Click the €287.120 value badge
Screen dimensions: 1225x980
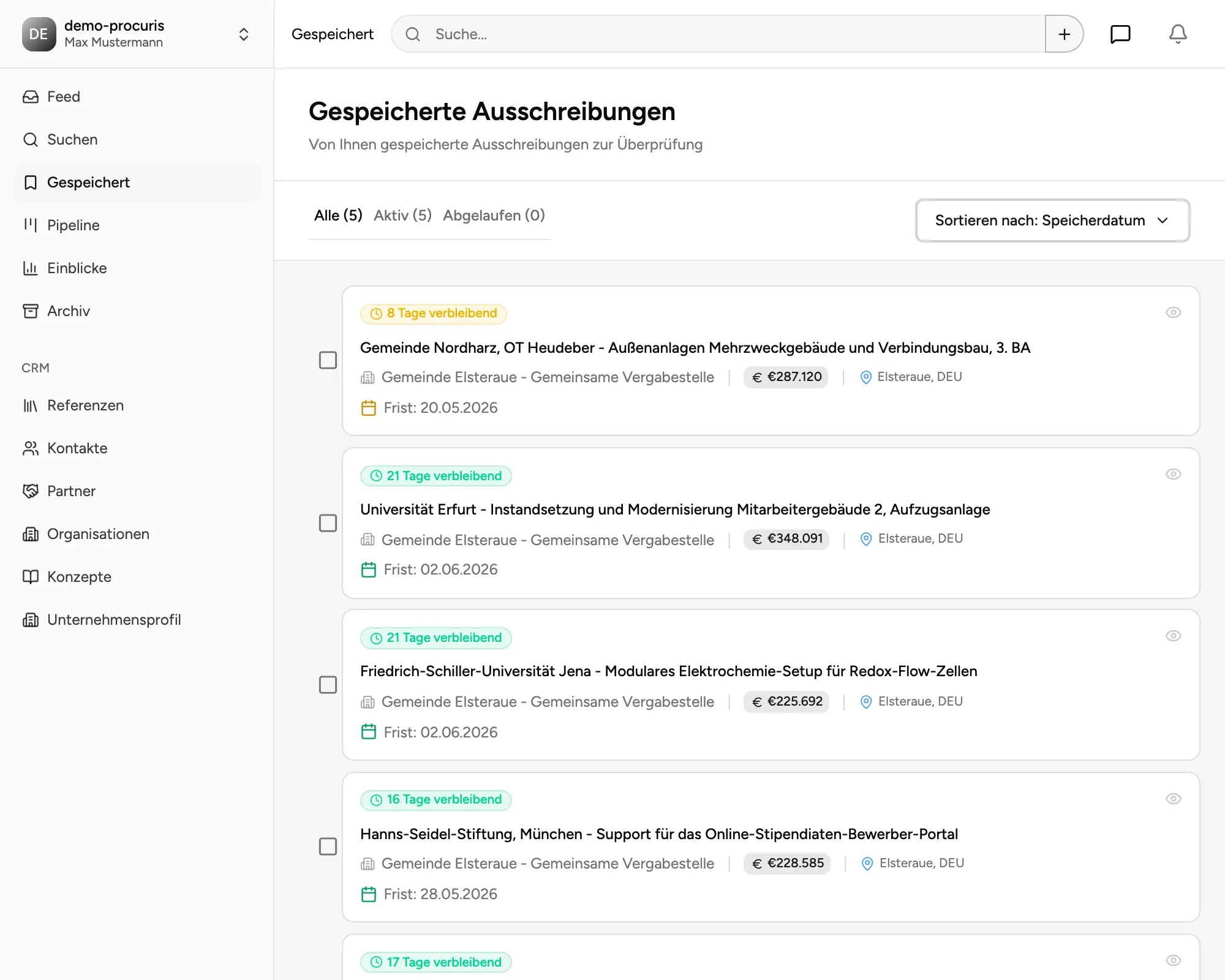point(786,377)
